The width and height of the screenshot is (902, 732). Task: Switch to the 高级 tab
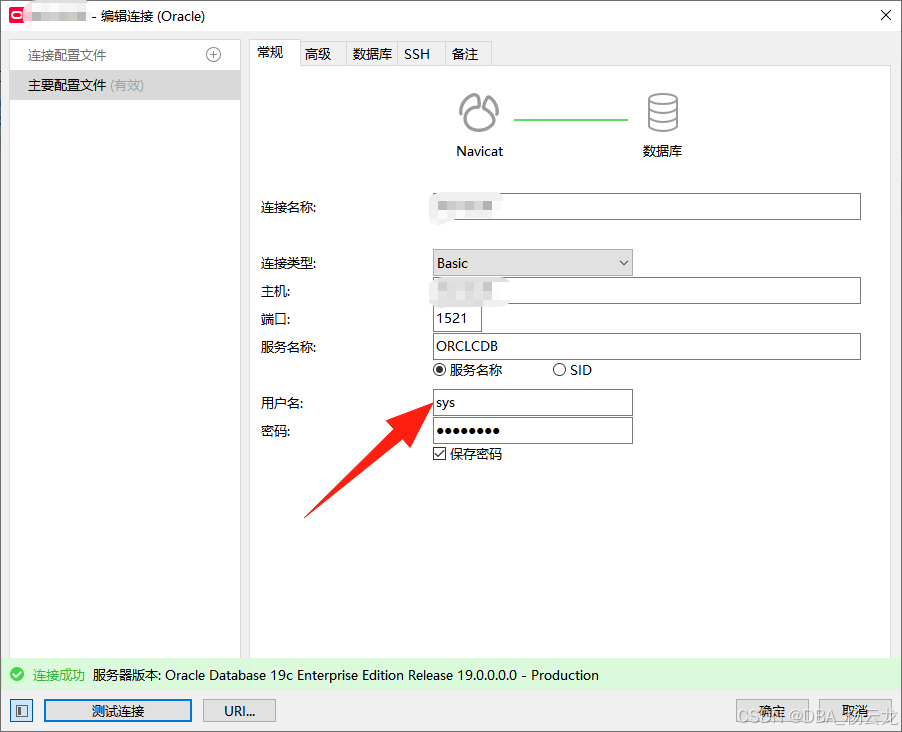tap(323, 54)
